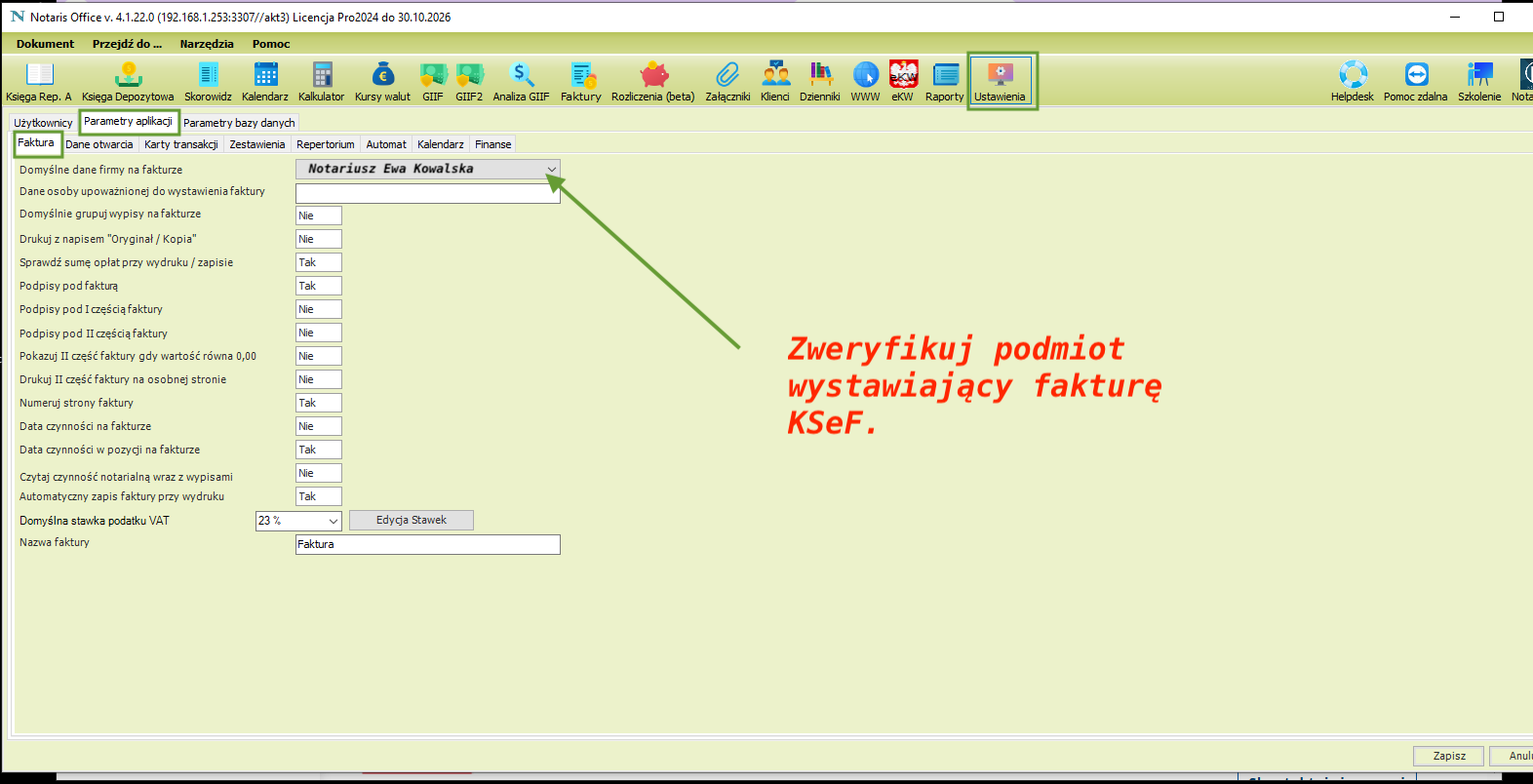
Task: Click the Edycja Stawek button
Action: coord(411,520)
